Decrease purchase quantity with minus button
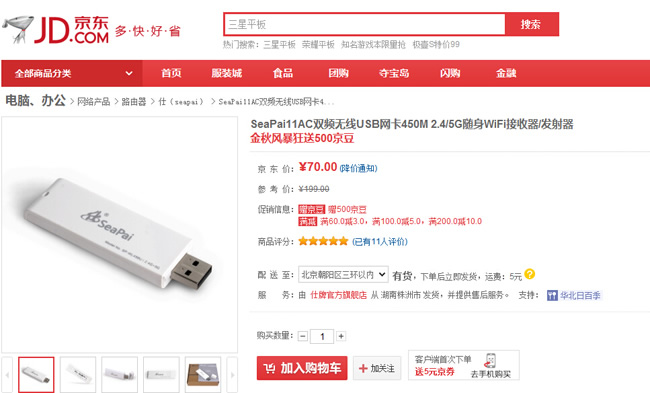The width and height of the screenshot is (650, 393). tap(303, 336)
